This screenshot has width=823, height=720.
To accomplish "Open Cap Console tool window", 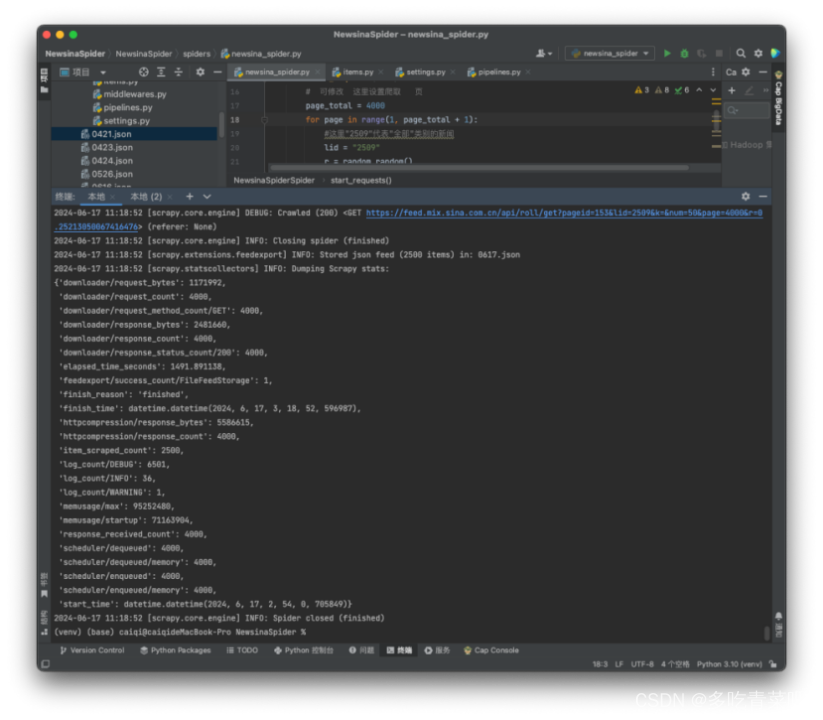I will pos(491,651).
